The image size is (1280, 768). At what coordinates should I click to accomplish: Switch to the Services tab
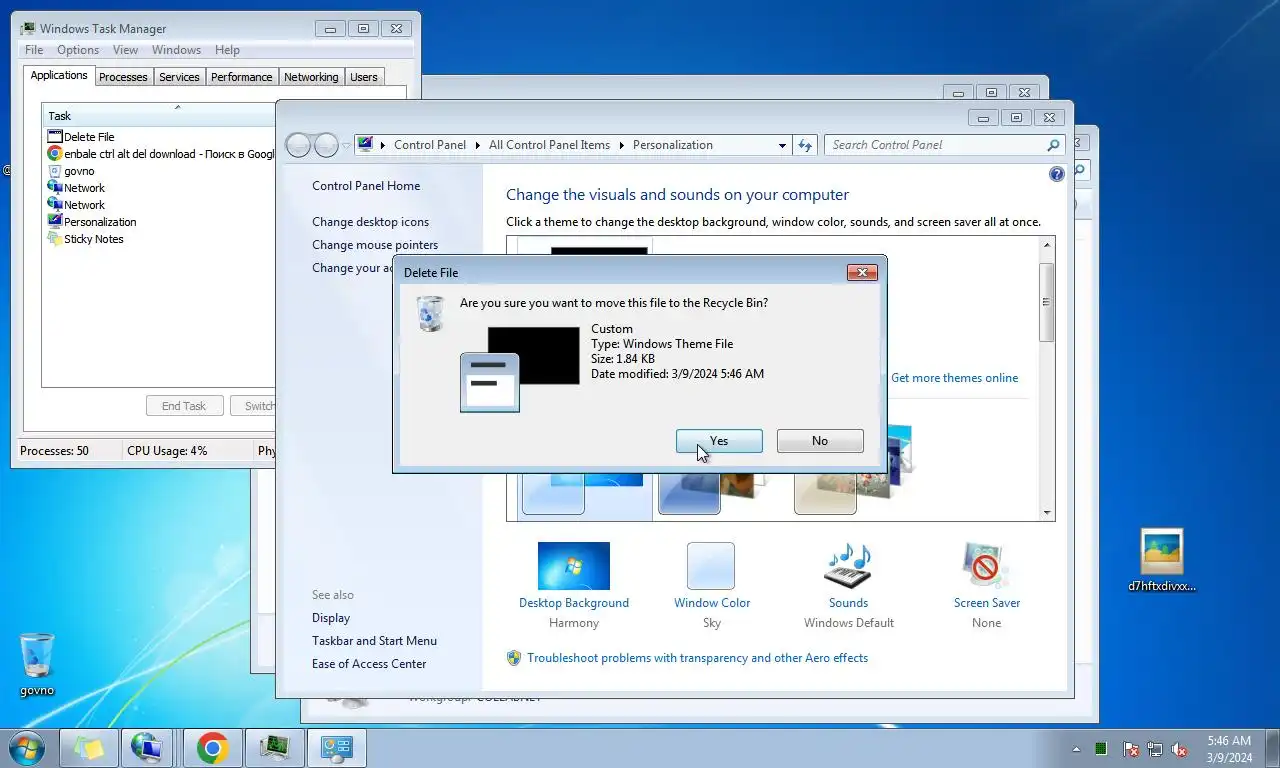[x=179, y=77]
